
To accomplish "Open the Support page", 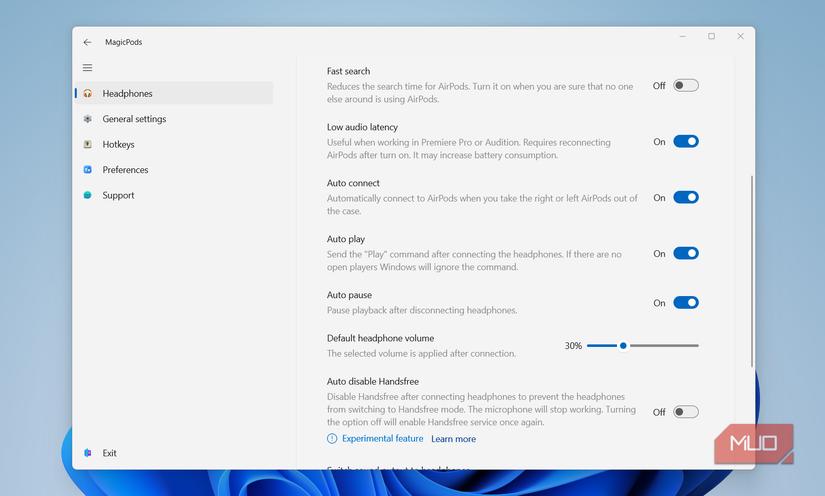I will click(174, 195).
